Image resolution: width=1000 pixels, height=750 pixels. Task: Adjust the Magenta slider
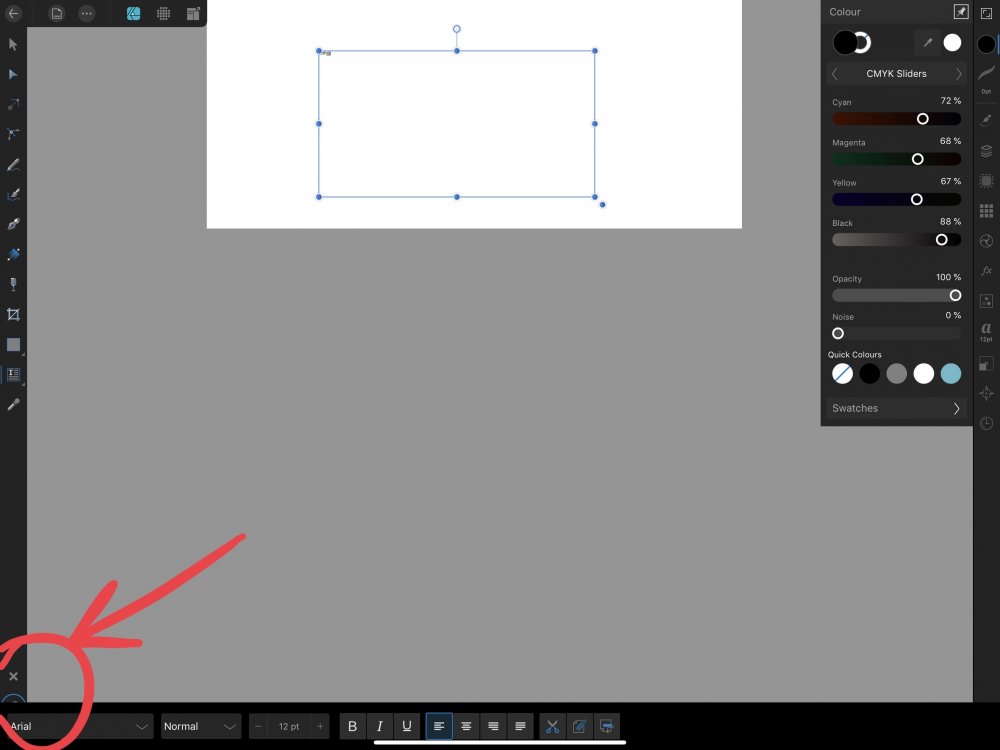896,159
